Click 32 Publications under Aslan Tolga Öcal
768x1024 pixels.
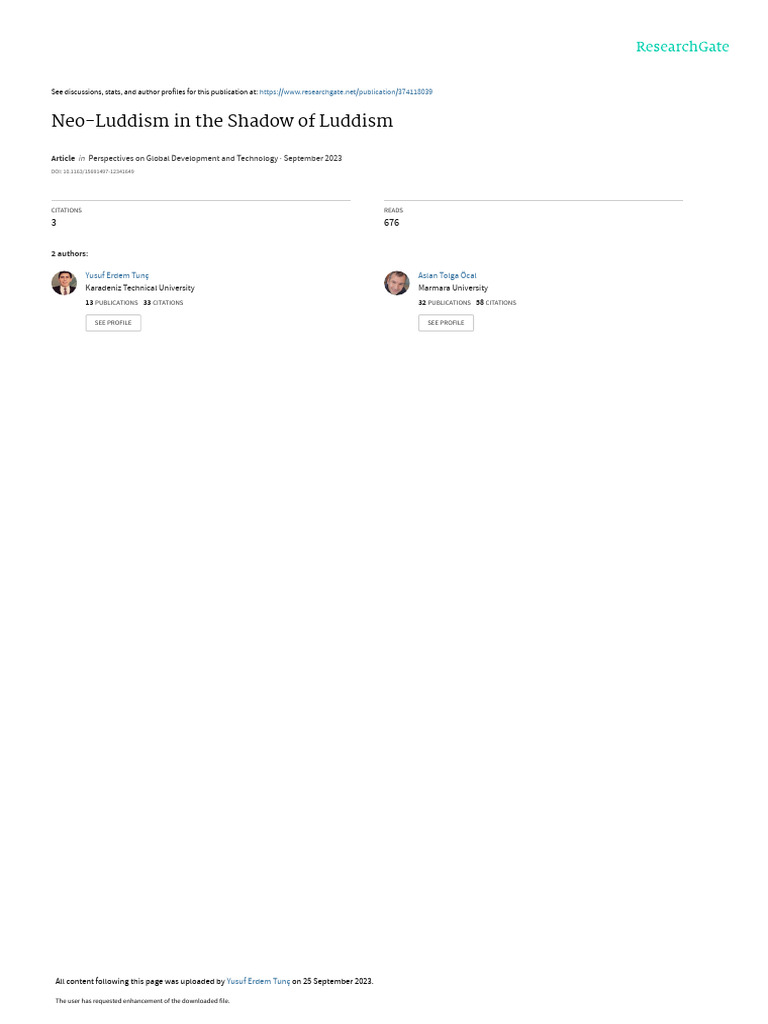pos(445,303)
